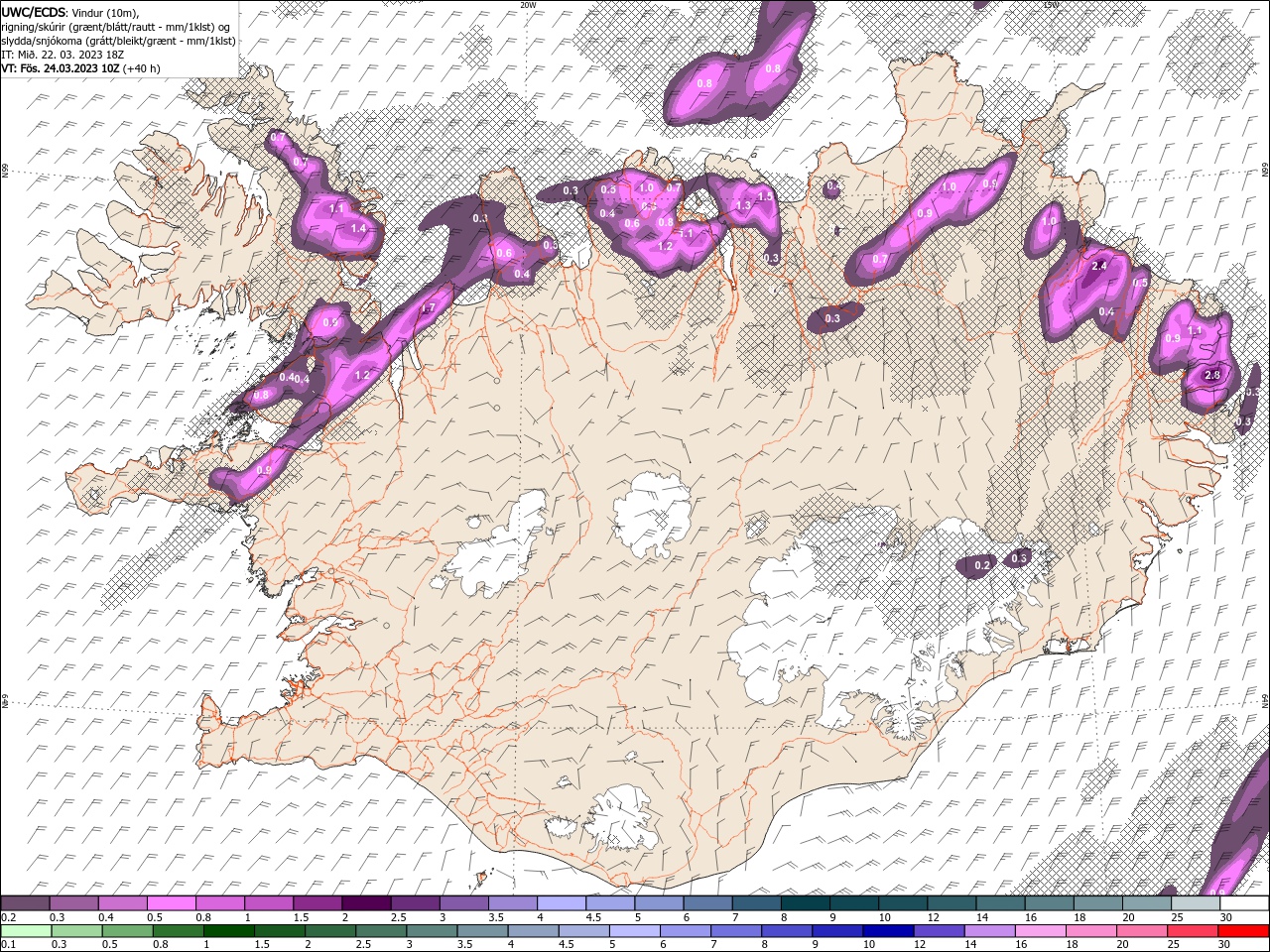1270x952 pixels.
Task: Click the dark teal swatch labeled 8 in top row
Action: [805, 903]
